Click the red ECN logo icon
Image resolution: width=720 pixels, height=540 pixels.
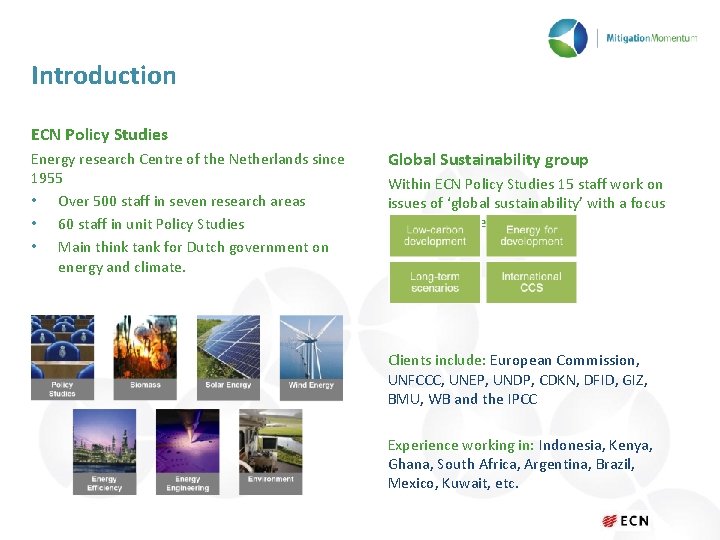click(x=610, y=521)
